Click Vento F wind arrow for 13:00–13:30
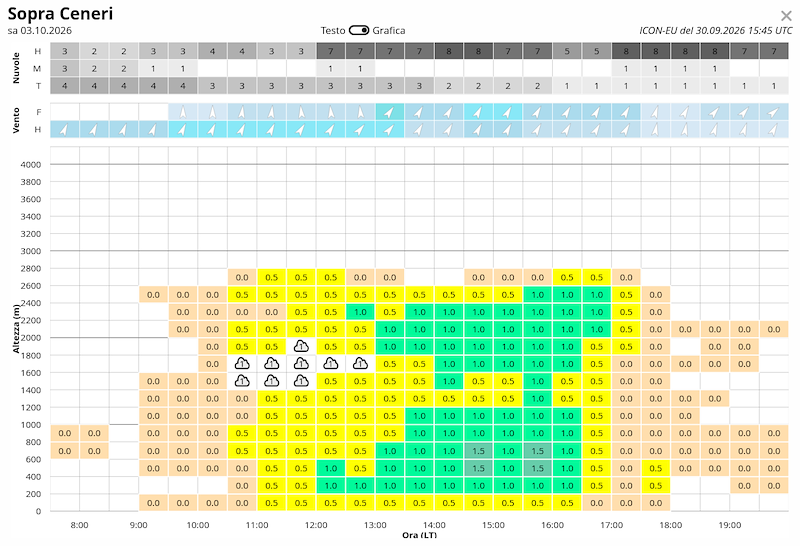The height and width of the screenshot is (546, 800). tap(390, 112)
